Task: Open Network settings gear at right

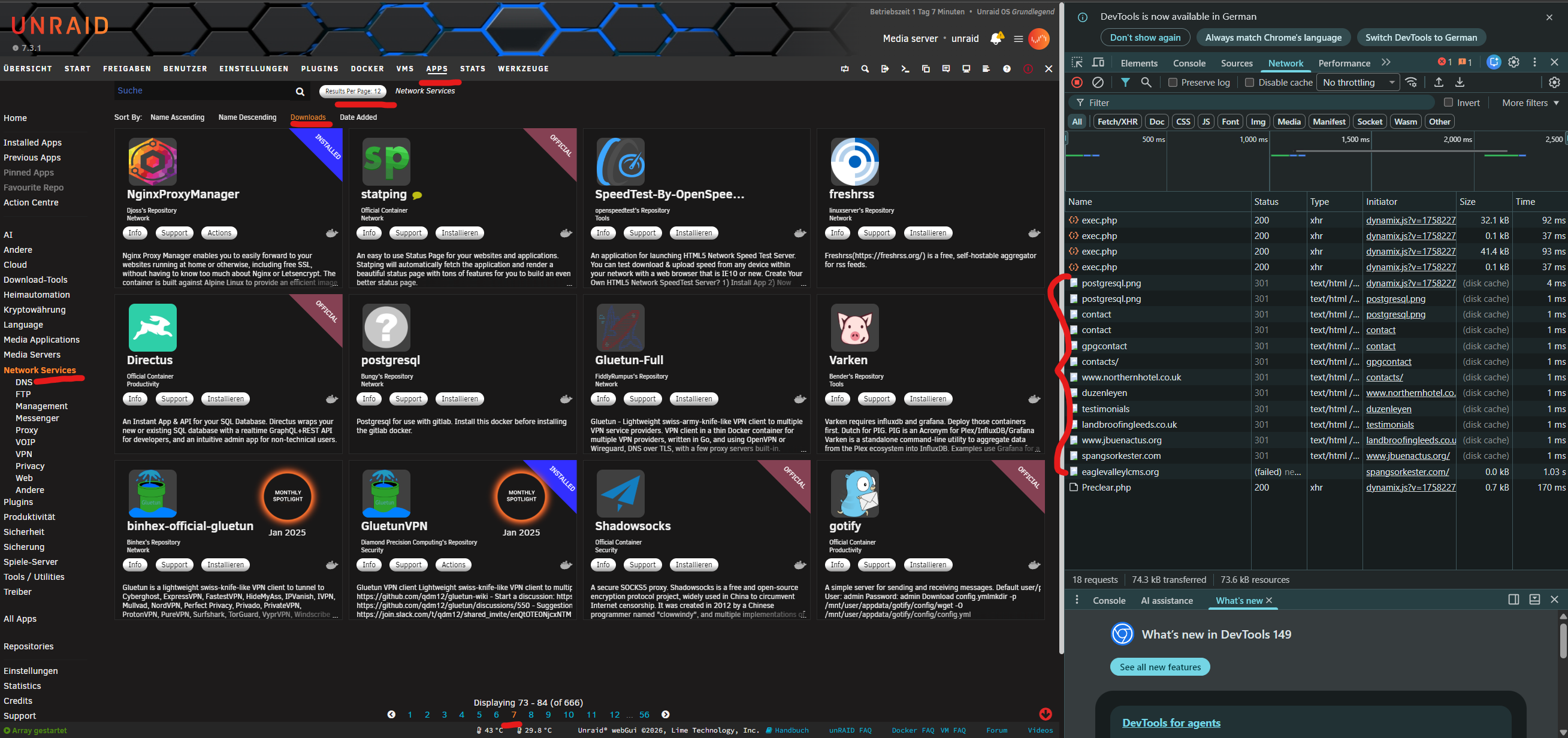Action: [1554, 82]
